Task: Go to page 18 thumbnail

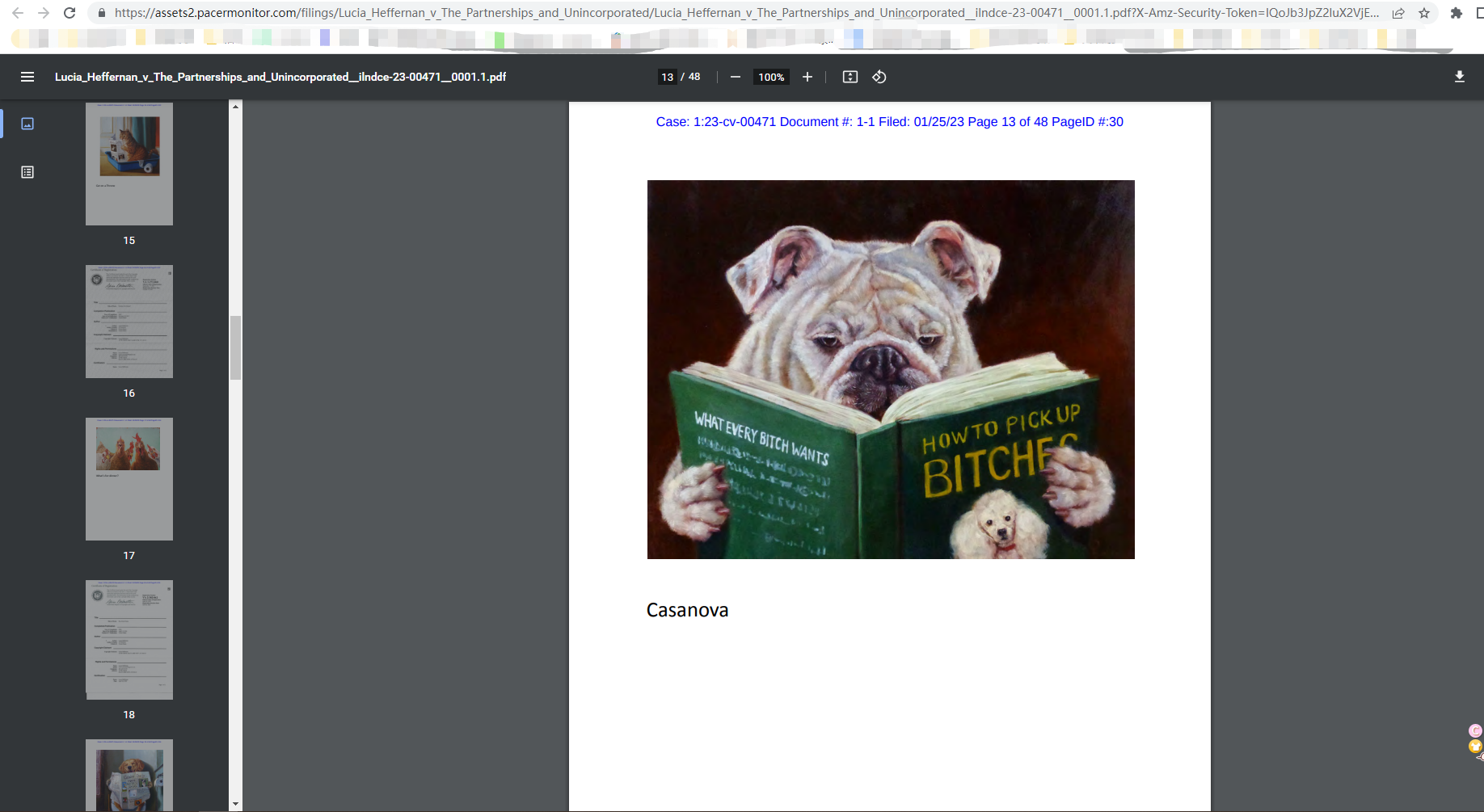Action: point(129,639)
